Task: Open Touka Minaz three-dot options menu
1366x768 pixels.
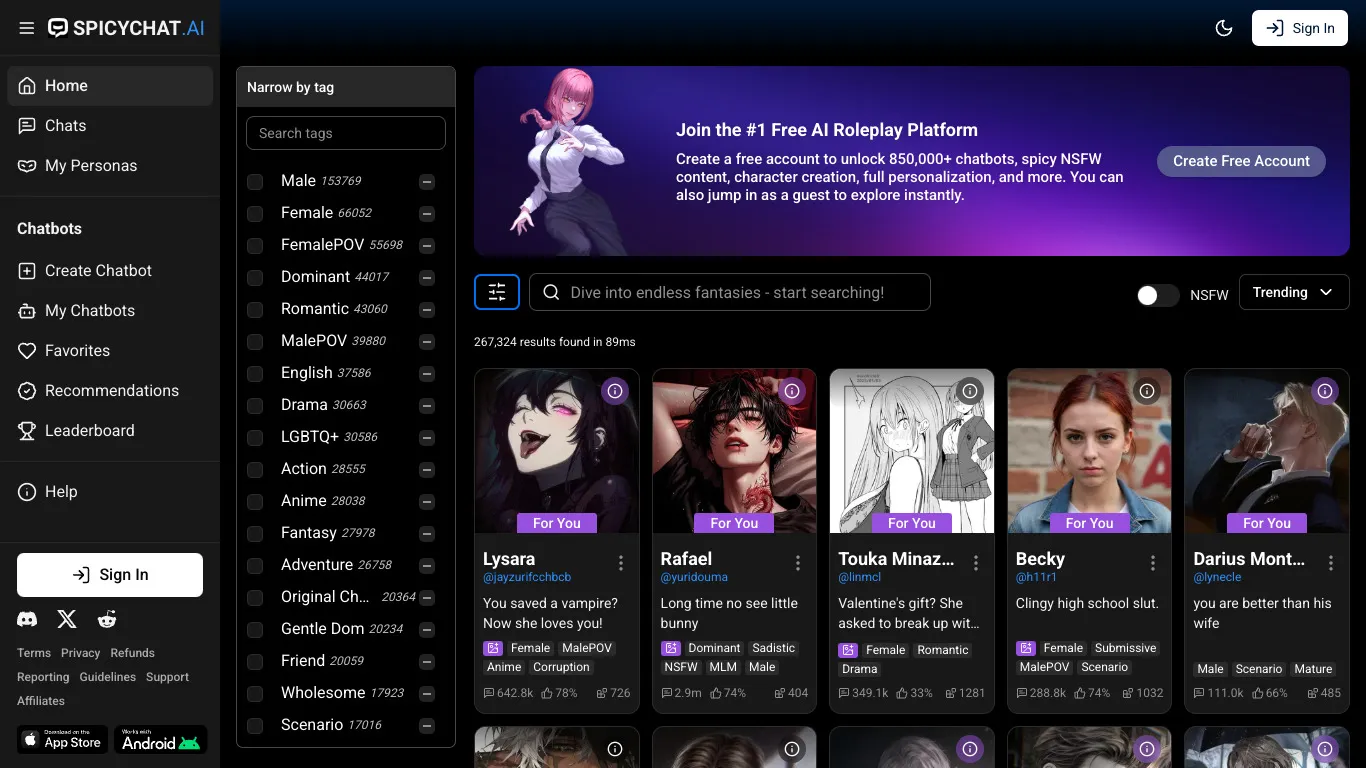Action: click(x=976, y=564)
